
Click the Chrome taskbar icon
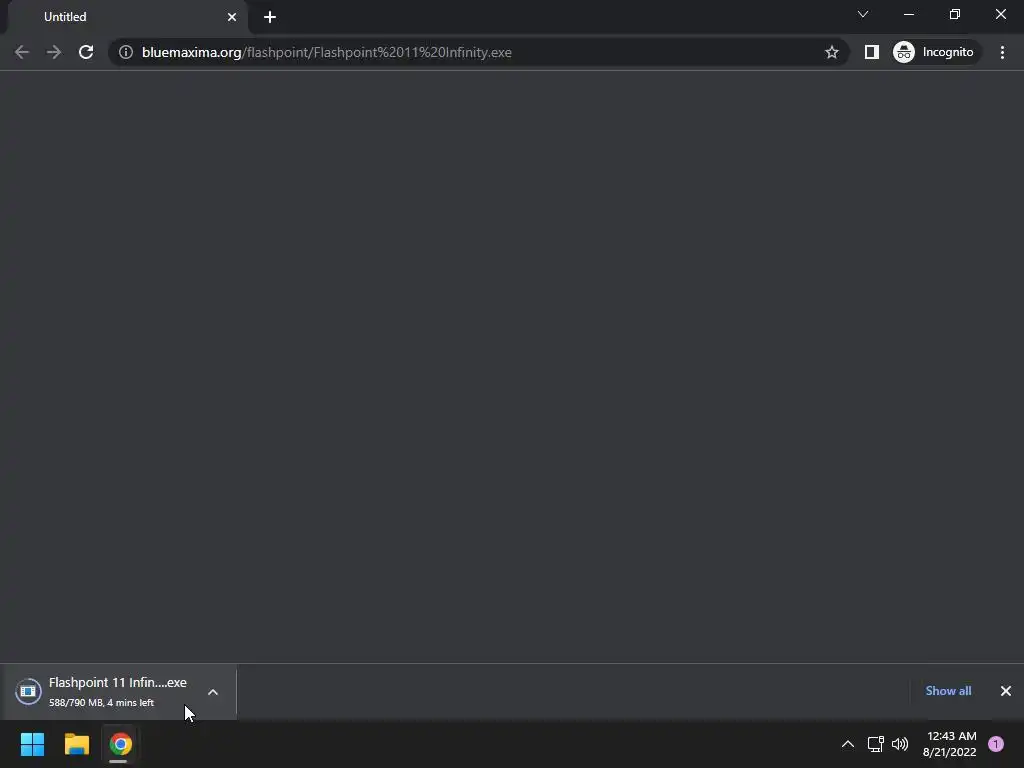point(121,744)
